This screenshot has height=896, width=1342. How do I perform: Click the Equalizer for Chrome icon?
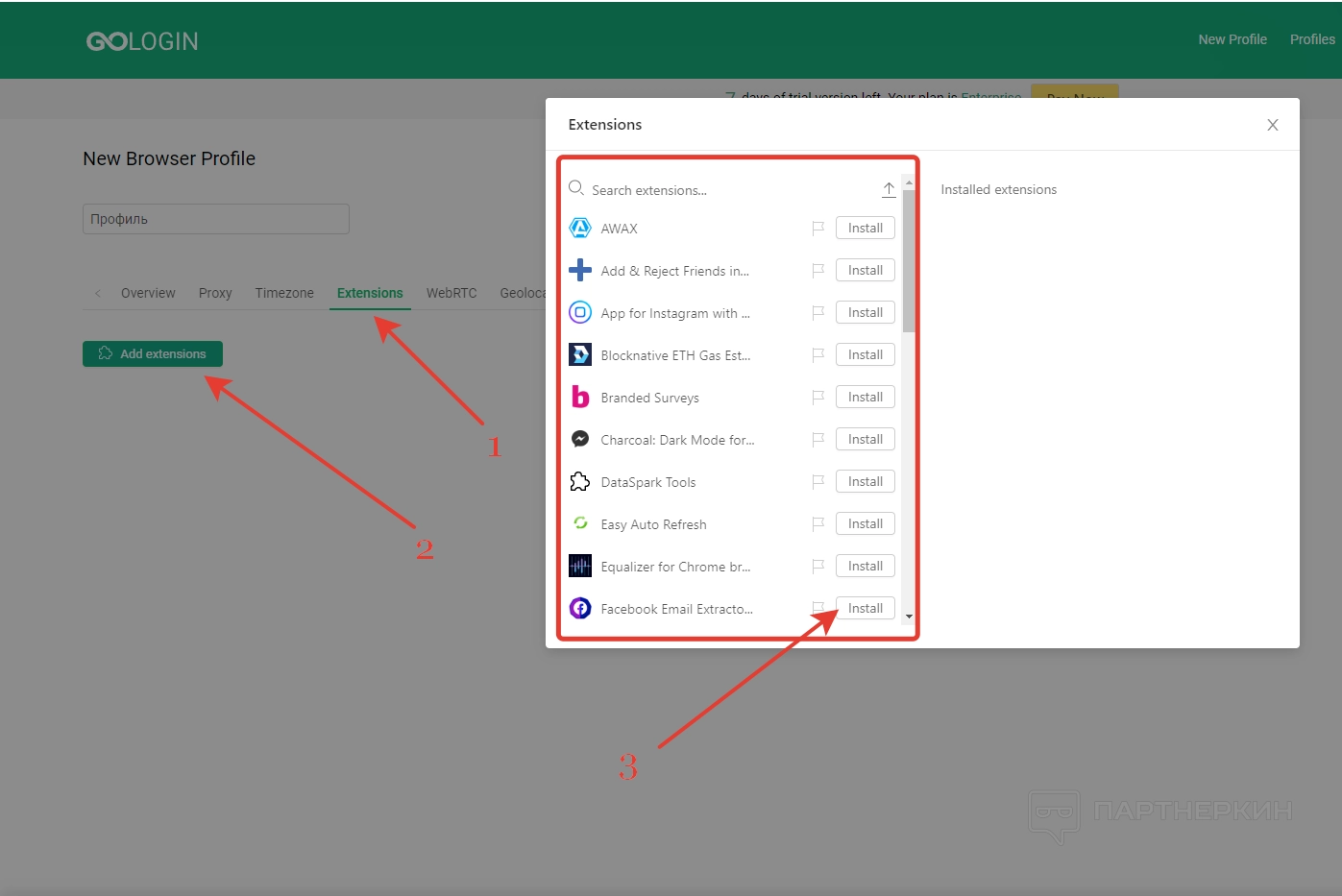(x=580, y=567)
